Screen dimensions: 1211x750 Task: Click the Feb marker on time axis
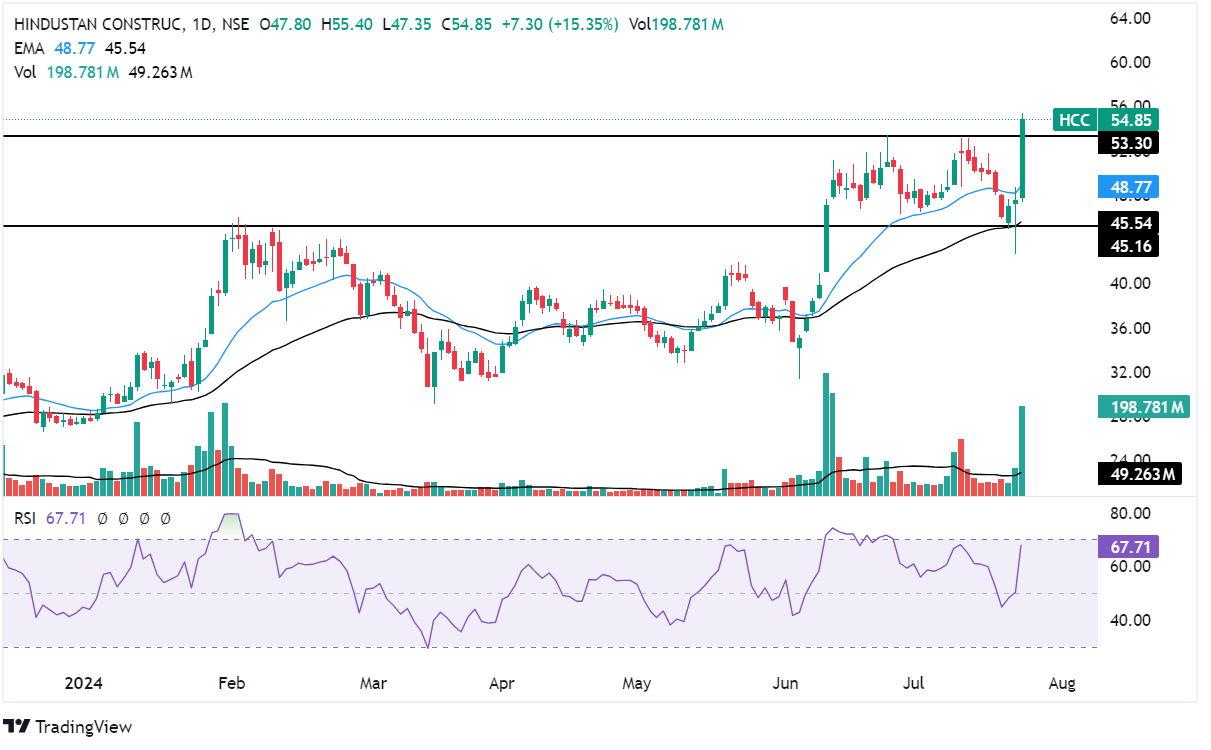tap(232, 685)
